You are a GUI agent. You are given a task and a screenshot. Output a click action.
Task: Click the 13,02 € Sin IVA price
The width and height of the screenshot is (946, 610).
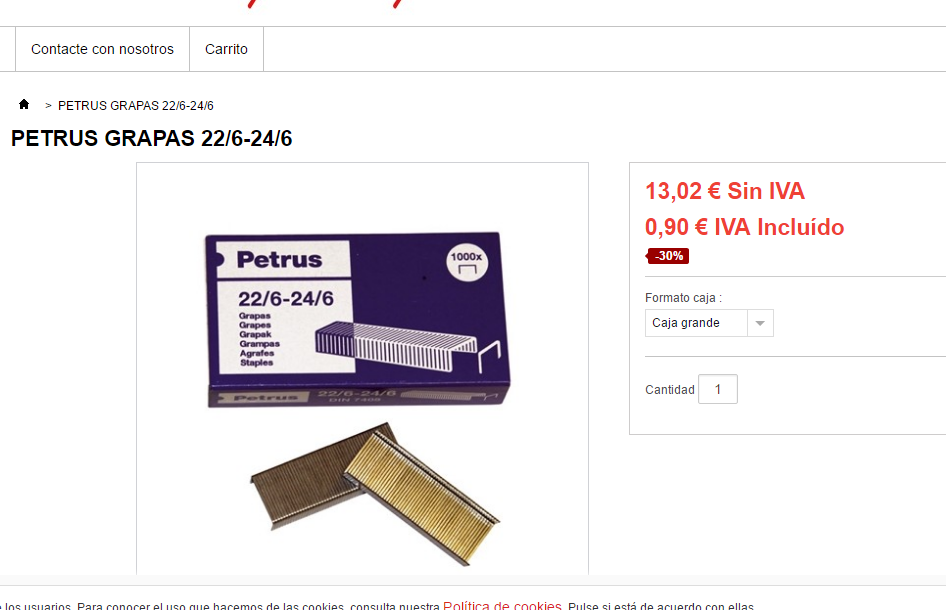coord(725,191)
